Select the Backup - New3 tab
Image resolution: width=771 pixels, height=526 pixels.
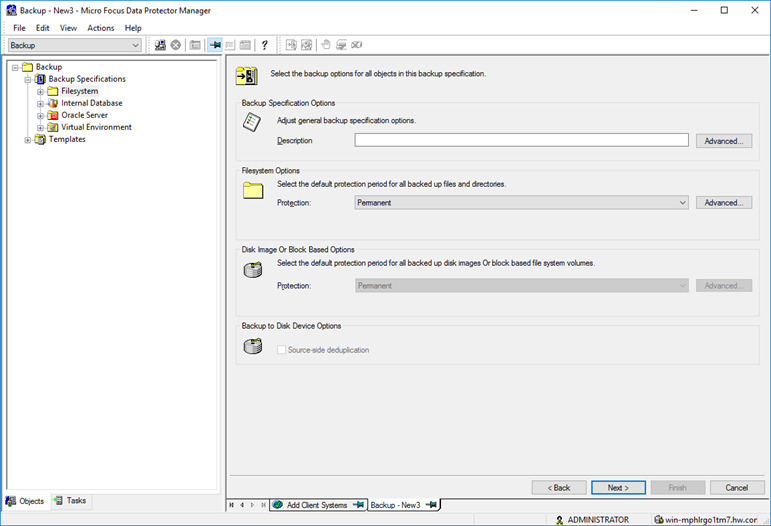click(404, 505)
